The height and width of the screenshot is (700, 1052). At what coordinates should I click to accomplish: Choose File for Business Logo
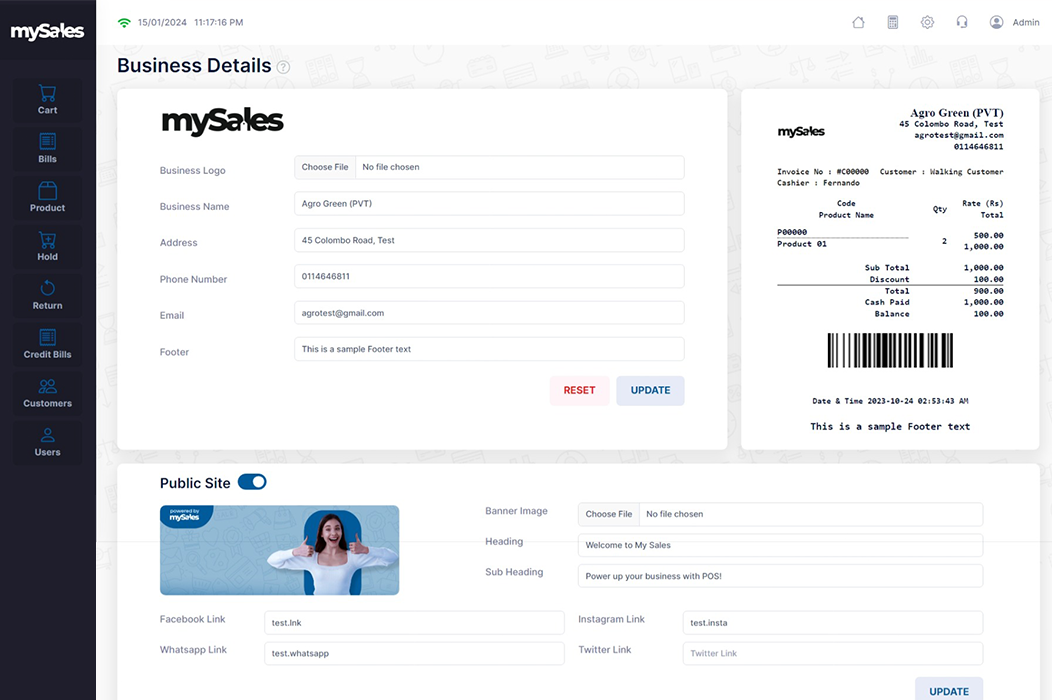tap(325, 167)
